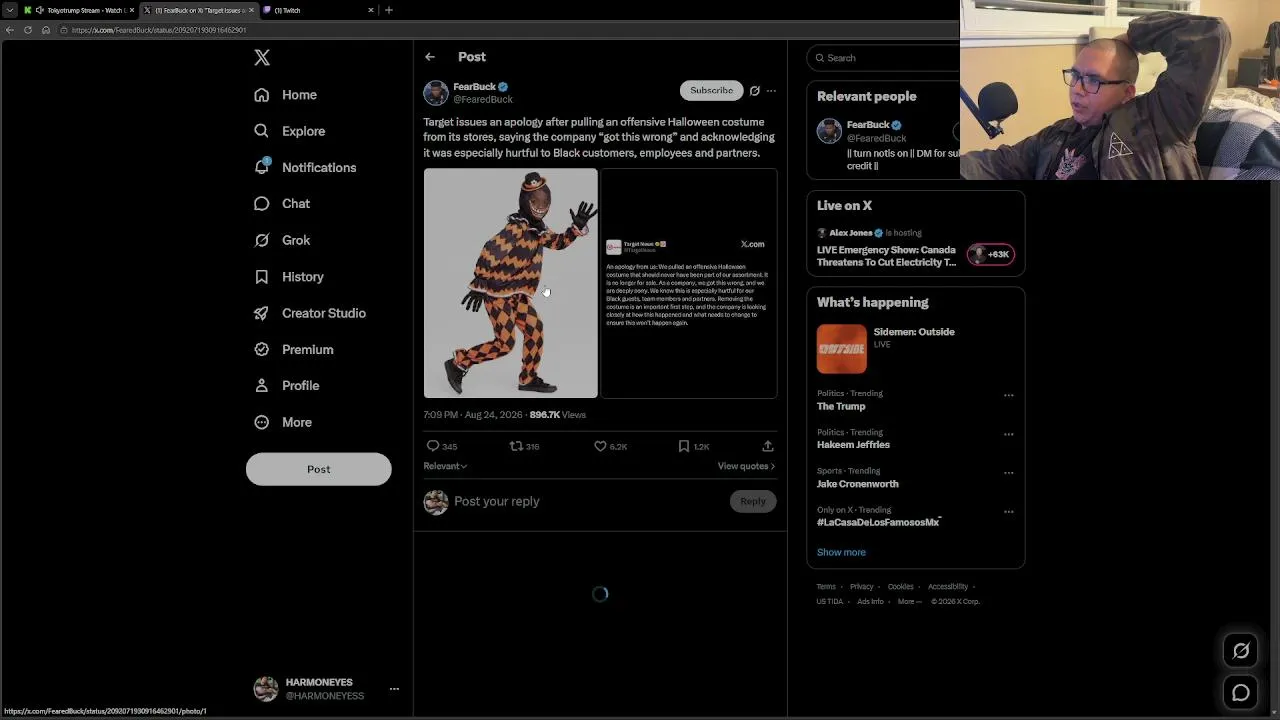1280x720 pixels.
Task: Open Jake Cronenworth trending topic
Action: (858, 484)
